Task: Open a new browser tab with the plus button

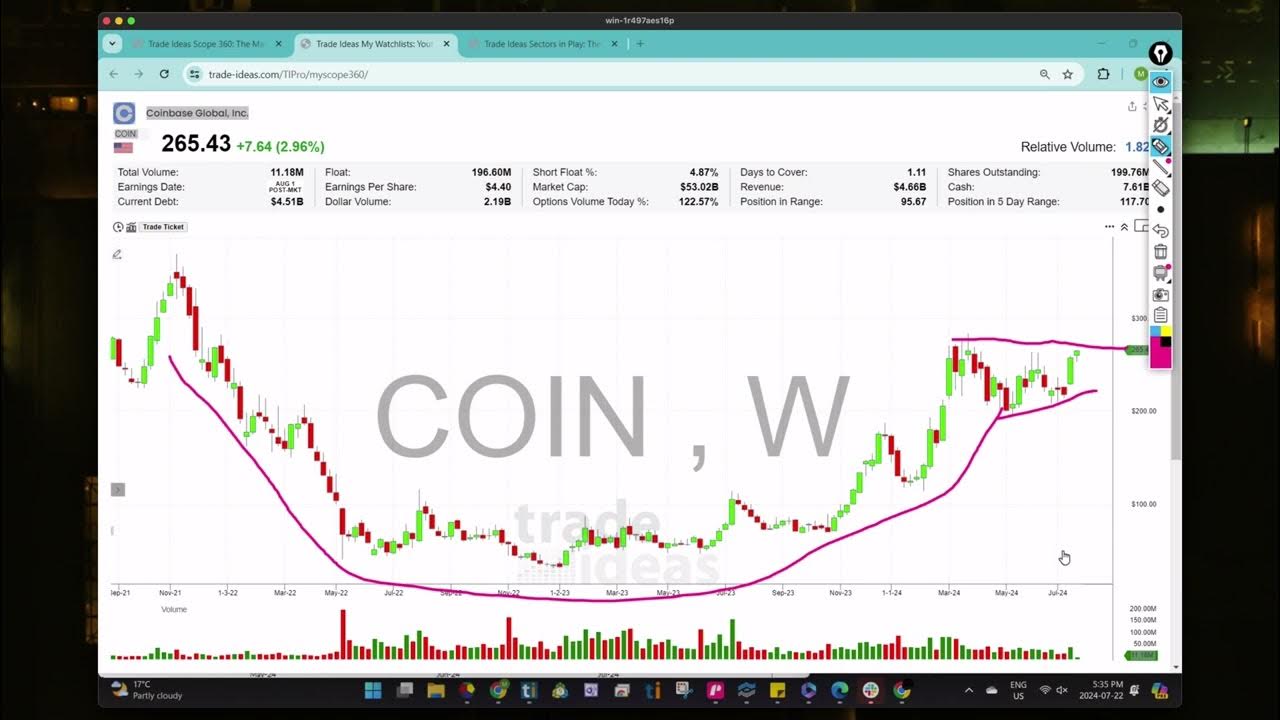Action: [640, 44]
